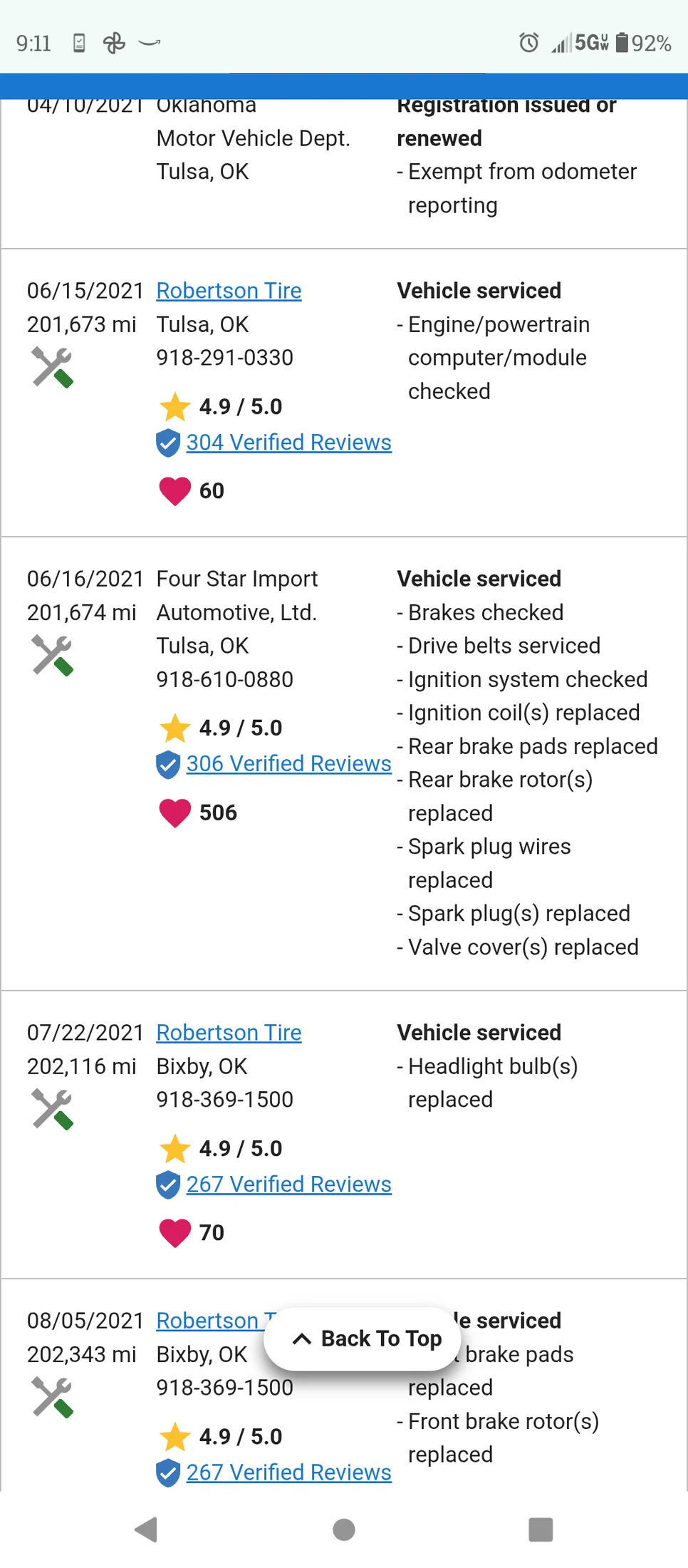Open Robertson Tire link in Tulsa entry
This screenshot has height=1568, width=688.
tap(229, 291)
